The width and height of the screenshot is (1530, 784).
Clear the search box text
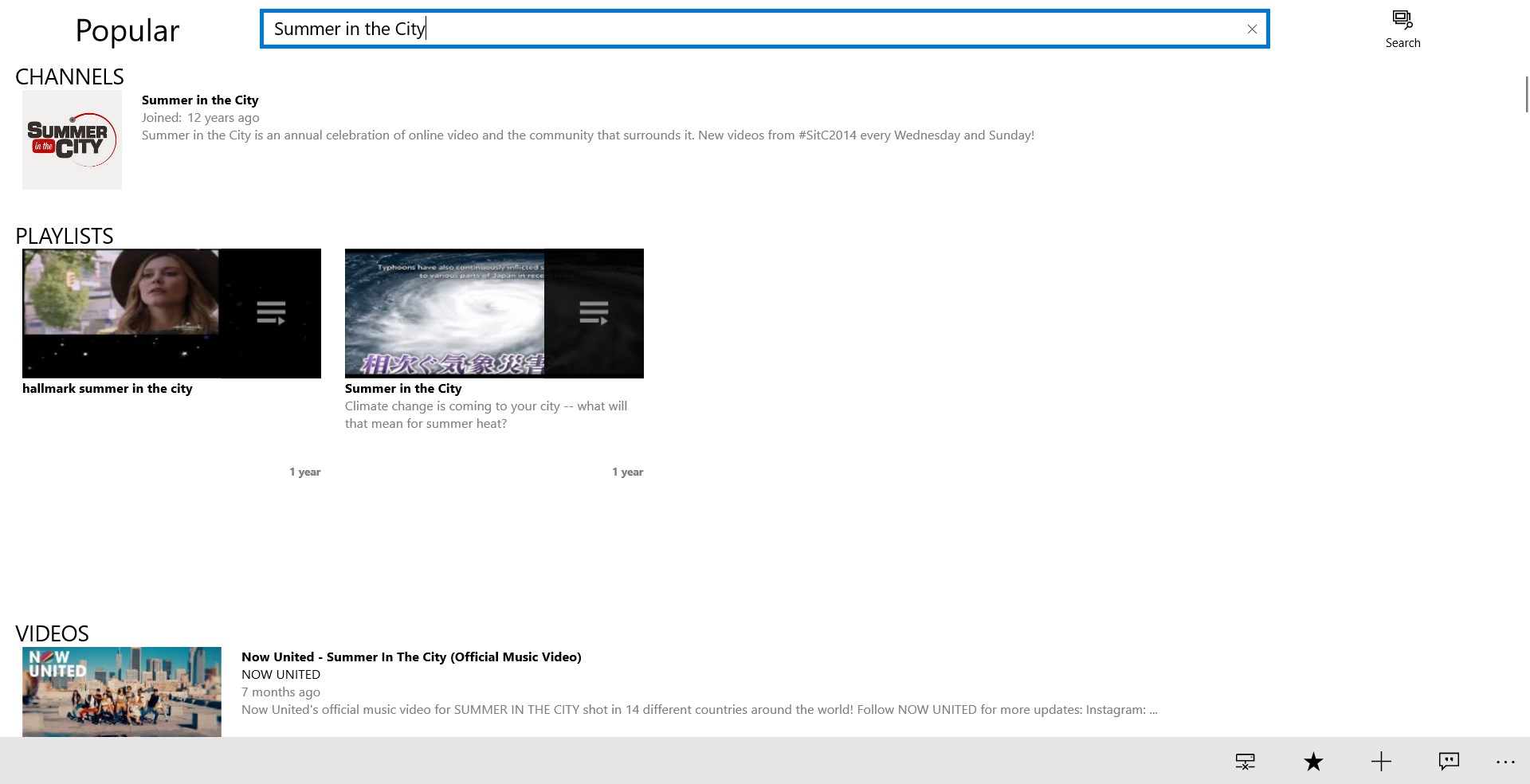coord(1252,29)
